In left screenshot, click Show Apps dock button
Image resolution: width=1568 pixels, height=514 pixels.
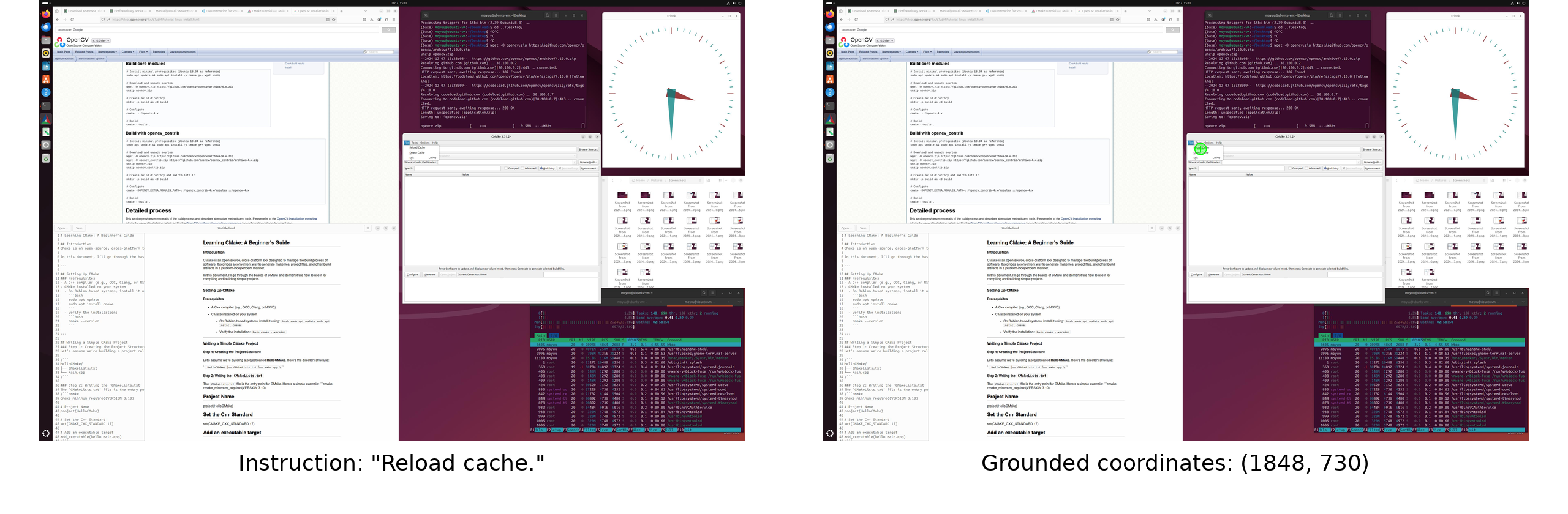pos(46,433)
